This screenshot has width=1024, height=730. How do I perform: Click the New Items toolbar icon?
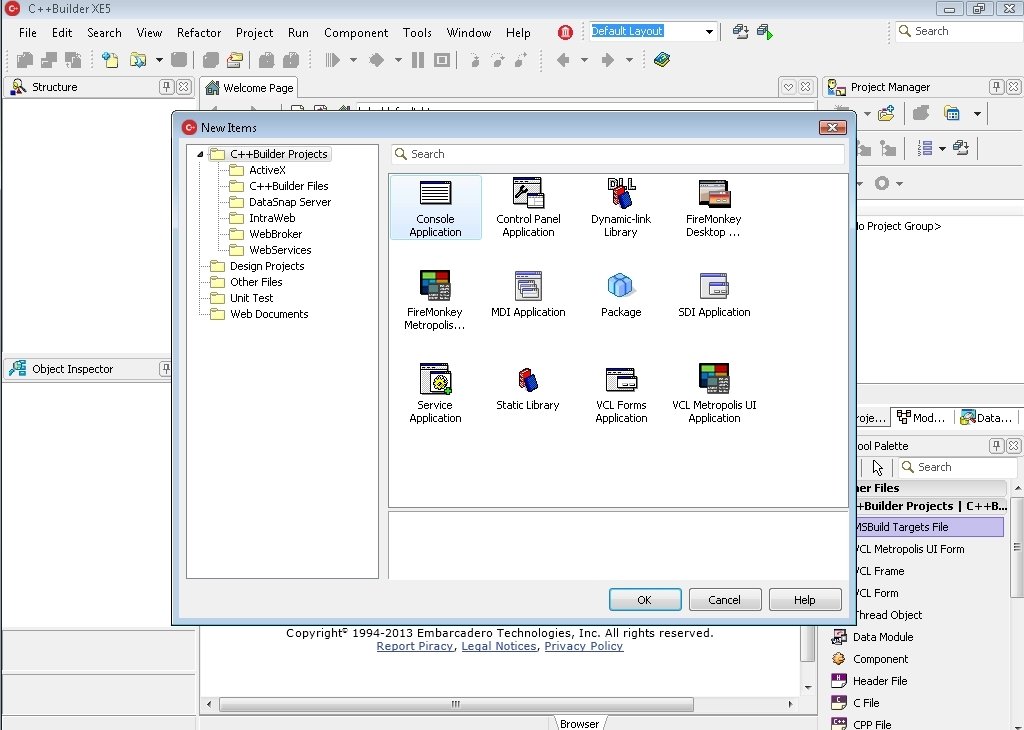coord(110,60)
